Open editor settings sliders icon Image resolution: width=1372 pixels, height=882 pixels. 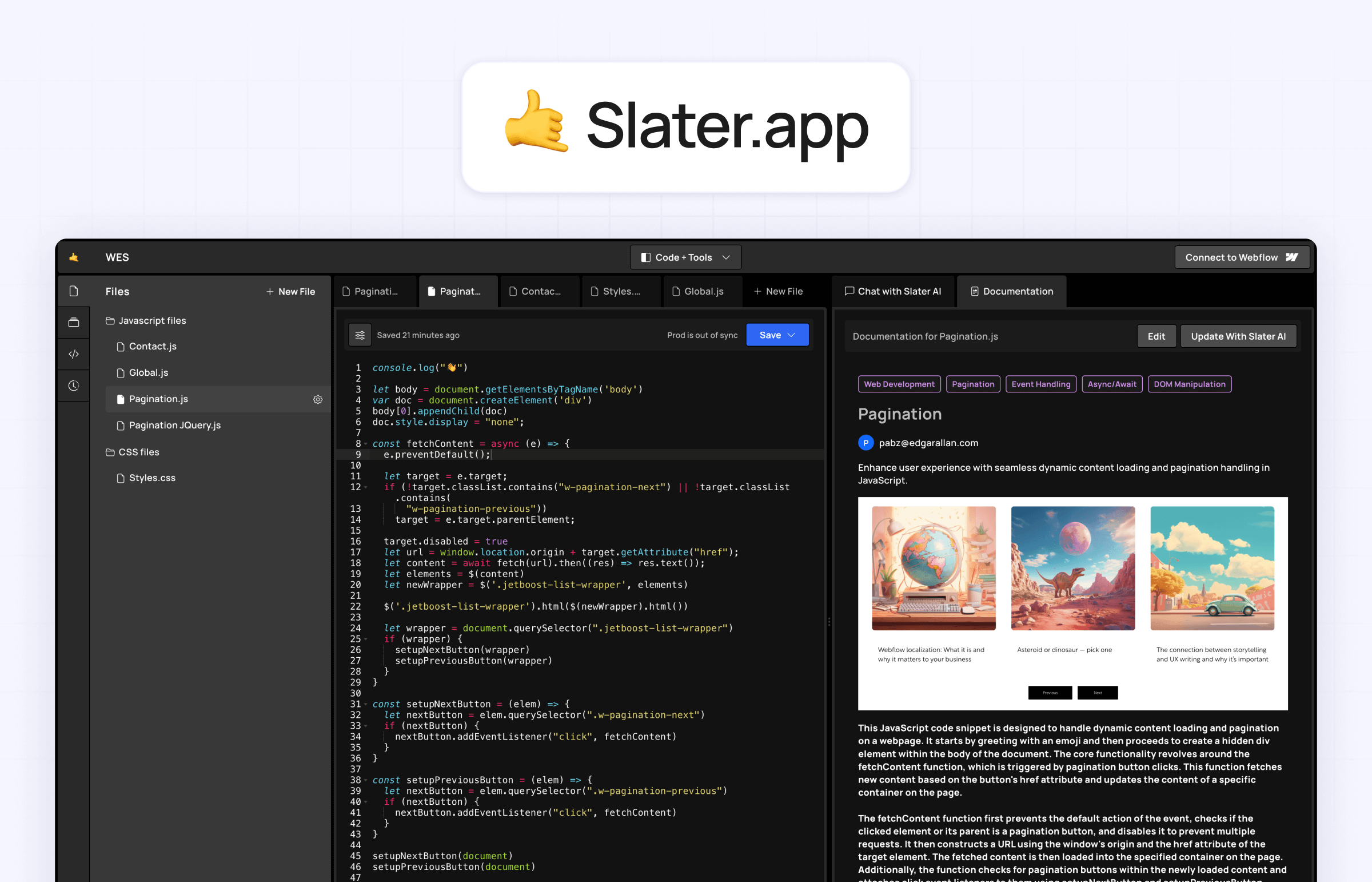pos(360,335)
